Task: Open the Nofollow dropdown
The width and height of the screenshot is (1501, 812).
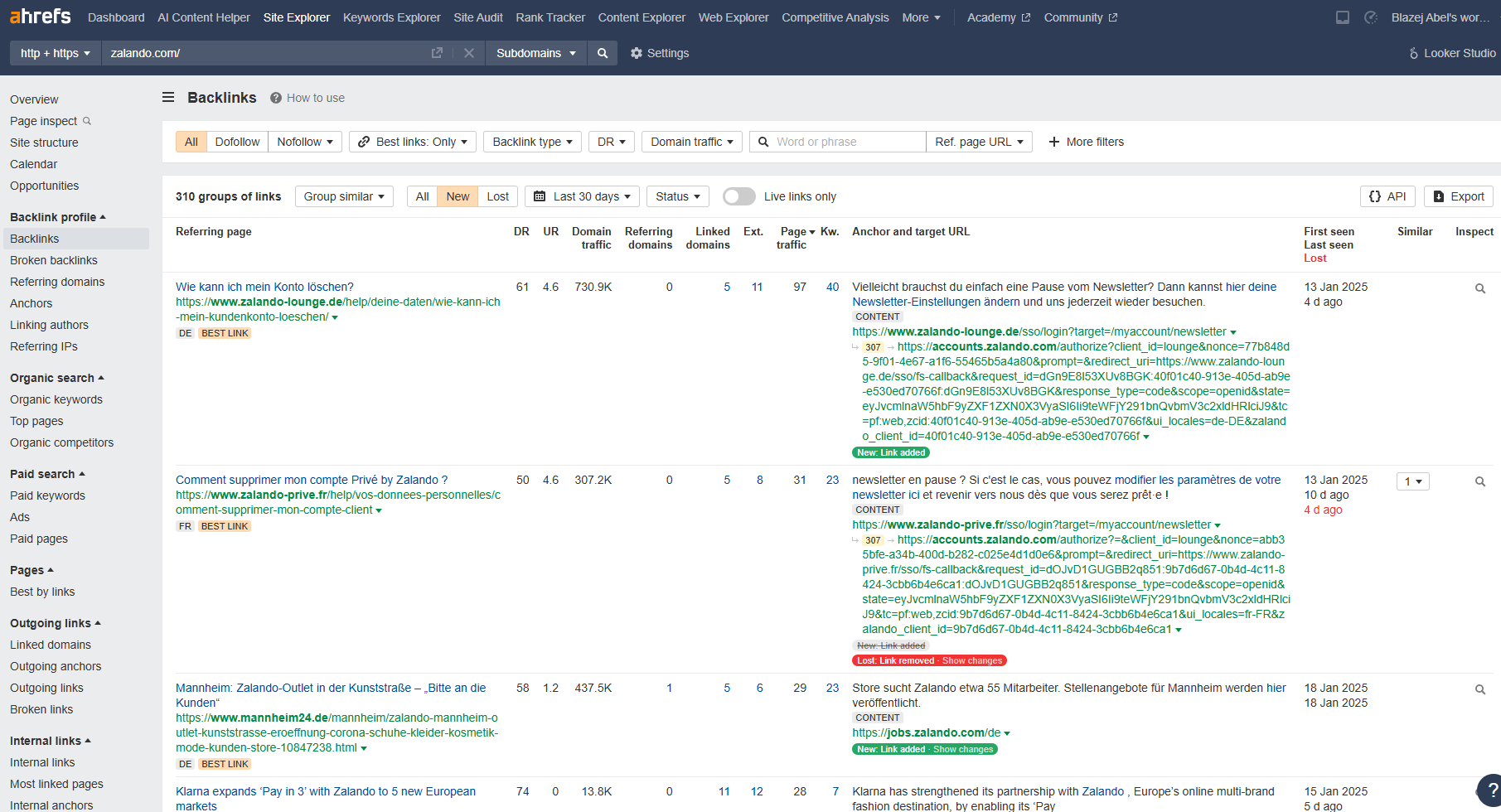Action: coord(305,142)
